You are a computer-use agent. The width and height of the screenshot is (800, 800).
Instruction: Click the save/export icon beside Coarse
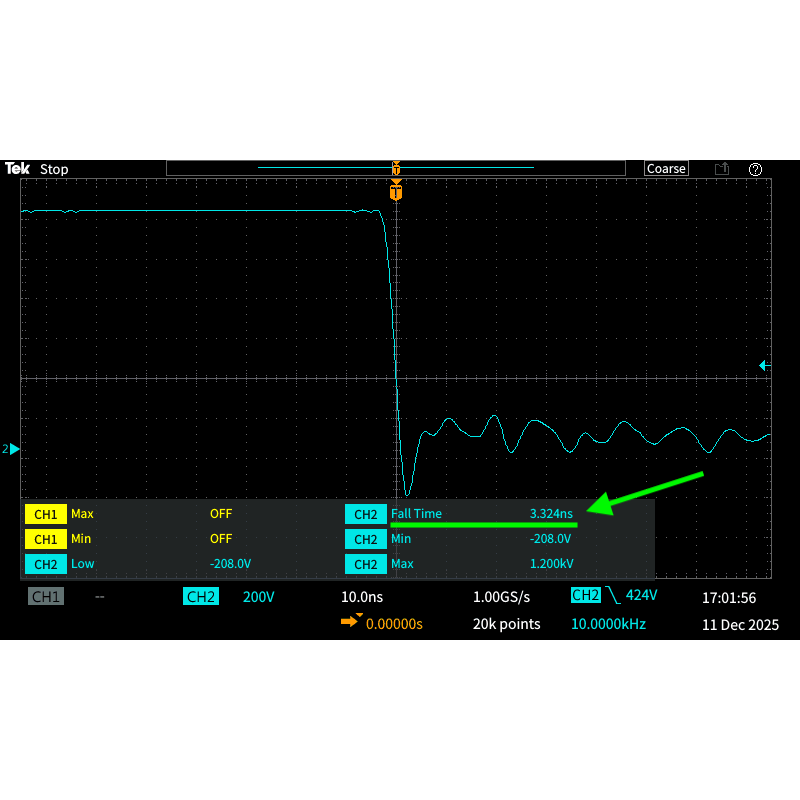tap(721, 169)
